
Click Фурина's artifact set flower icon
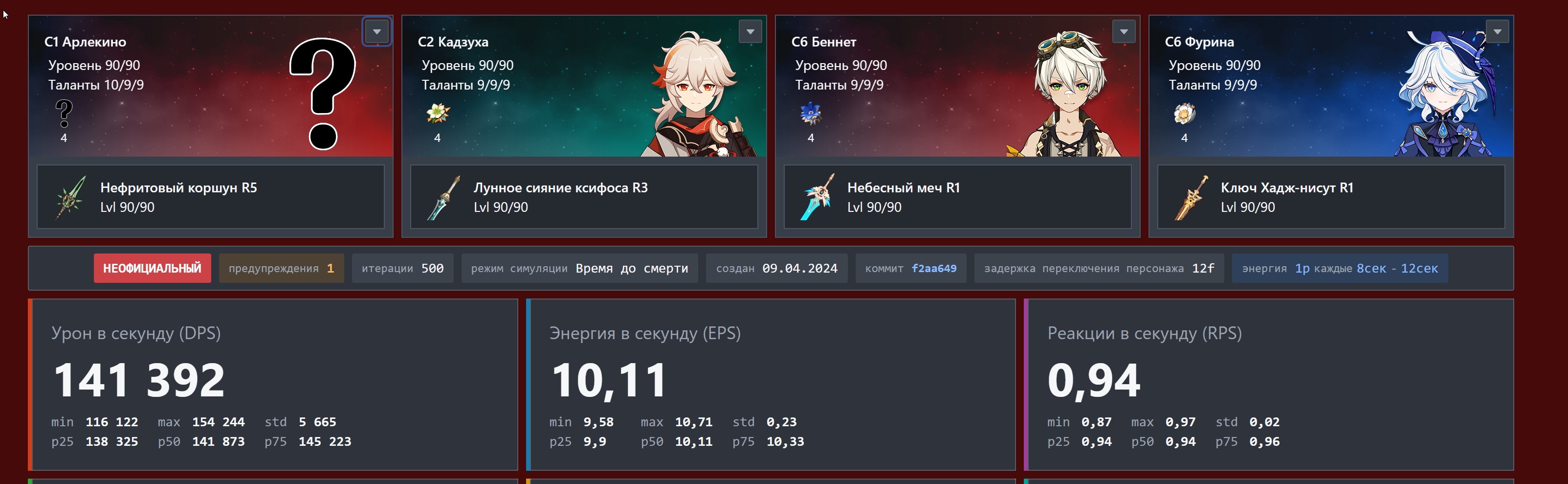[x=1185, y=114]
